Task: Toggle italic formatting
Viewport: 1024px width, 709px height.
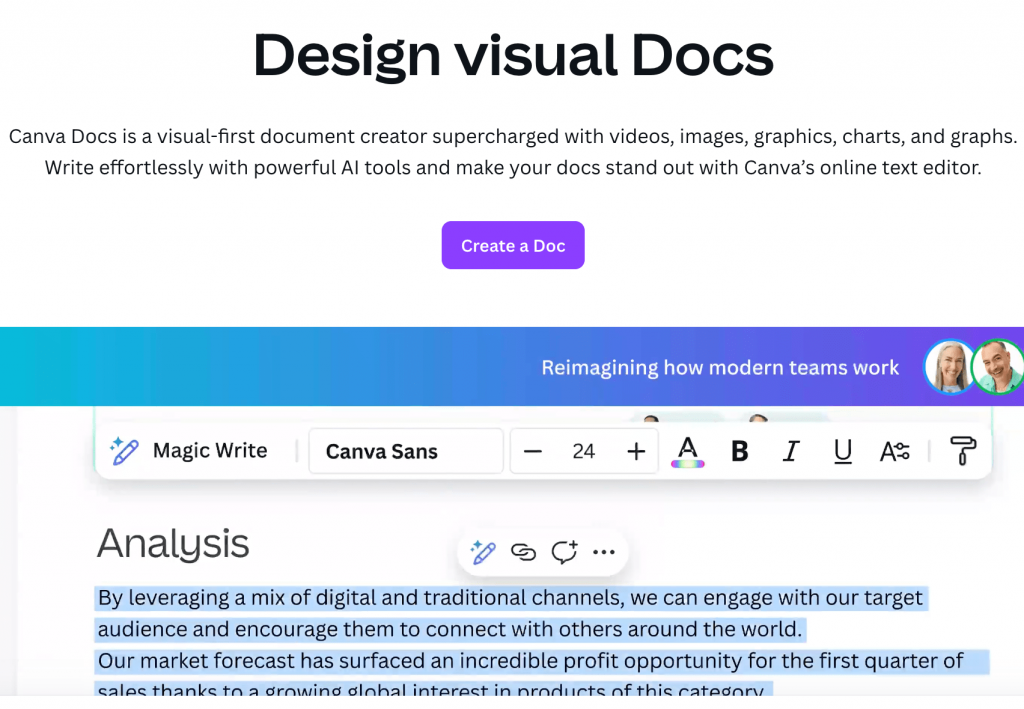Action: point(790,450)
